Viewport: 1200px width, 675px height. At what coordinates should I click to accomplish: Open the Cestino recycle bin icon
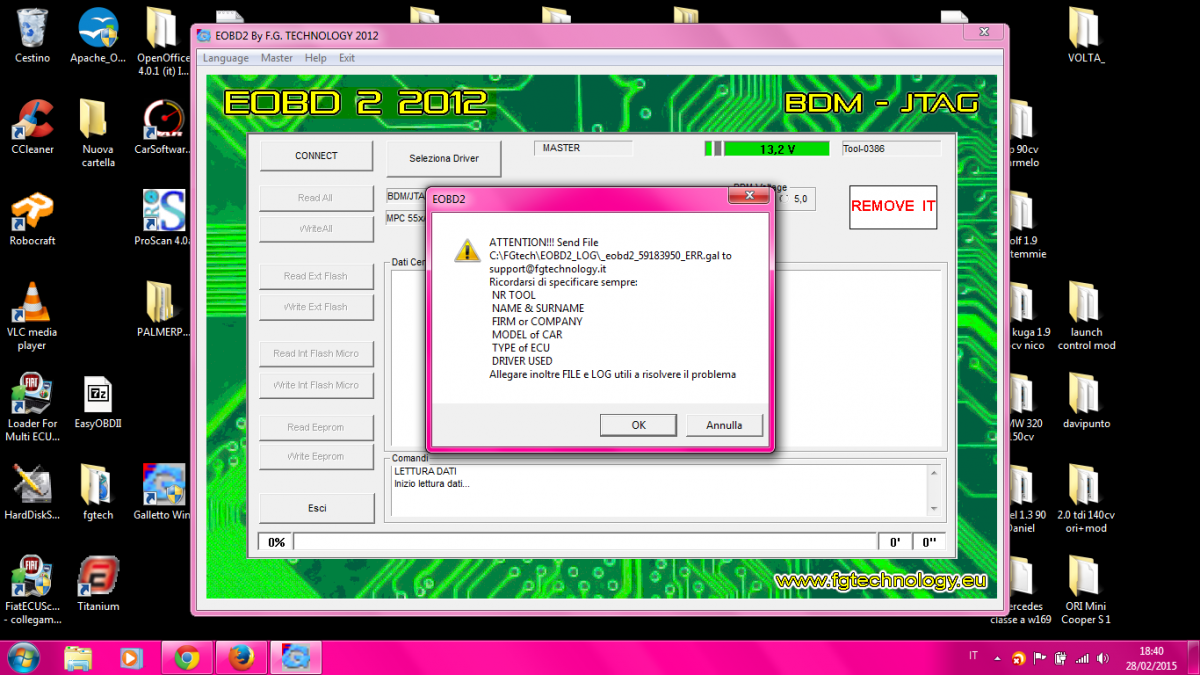point(33,36)
